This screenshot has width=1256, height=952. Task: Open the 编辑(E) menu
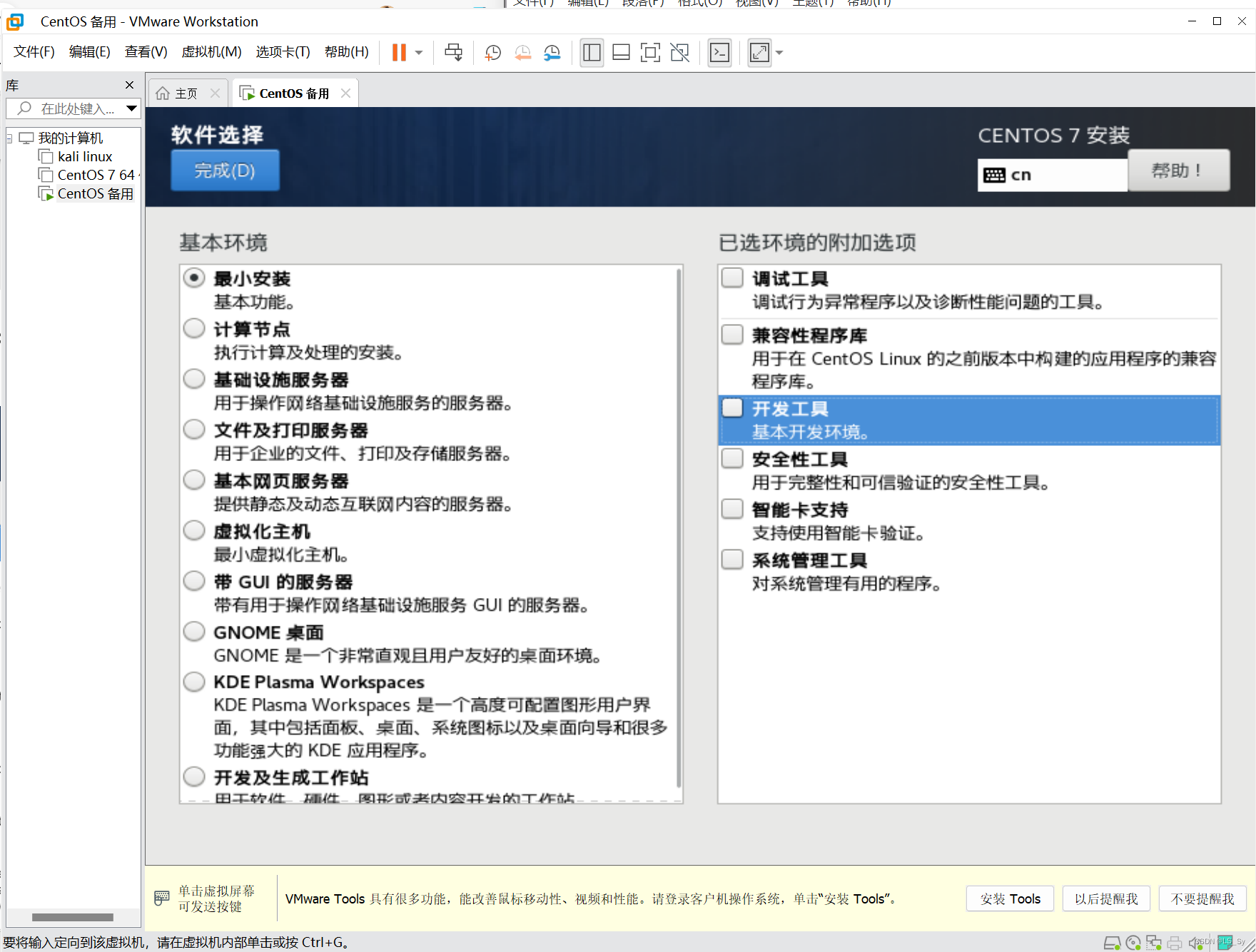[89, 51]
